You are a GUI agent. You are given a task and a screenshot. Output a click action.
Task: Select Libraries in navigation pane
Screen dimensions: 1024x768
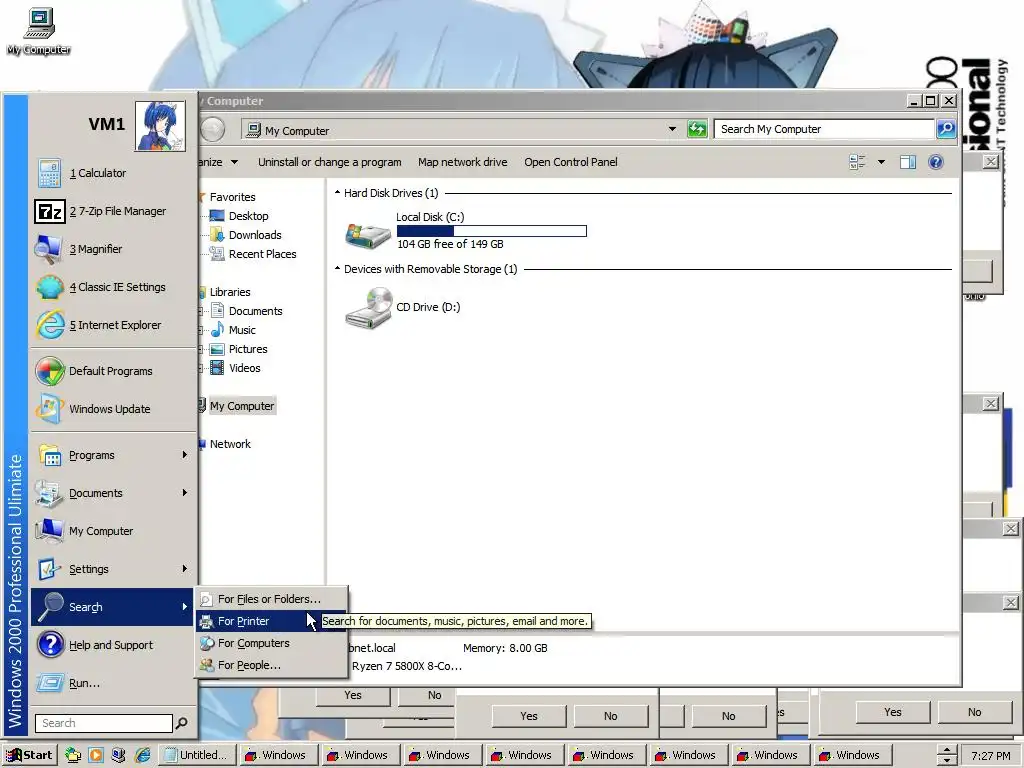pos(230,292)
